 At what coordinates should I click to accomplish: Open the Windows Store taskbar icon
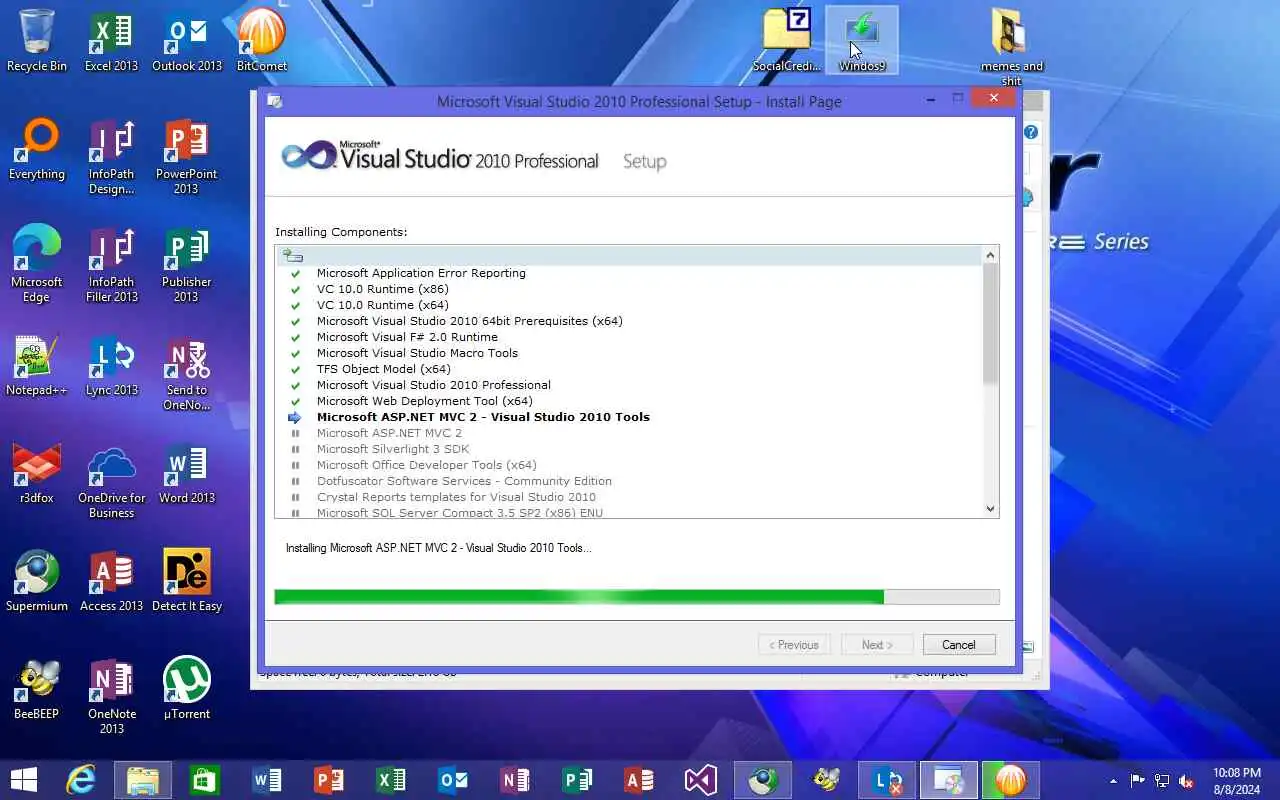[x=205, y=780]
